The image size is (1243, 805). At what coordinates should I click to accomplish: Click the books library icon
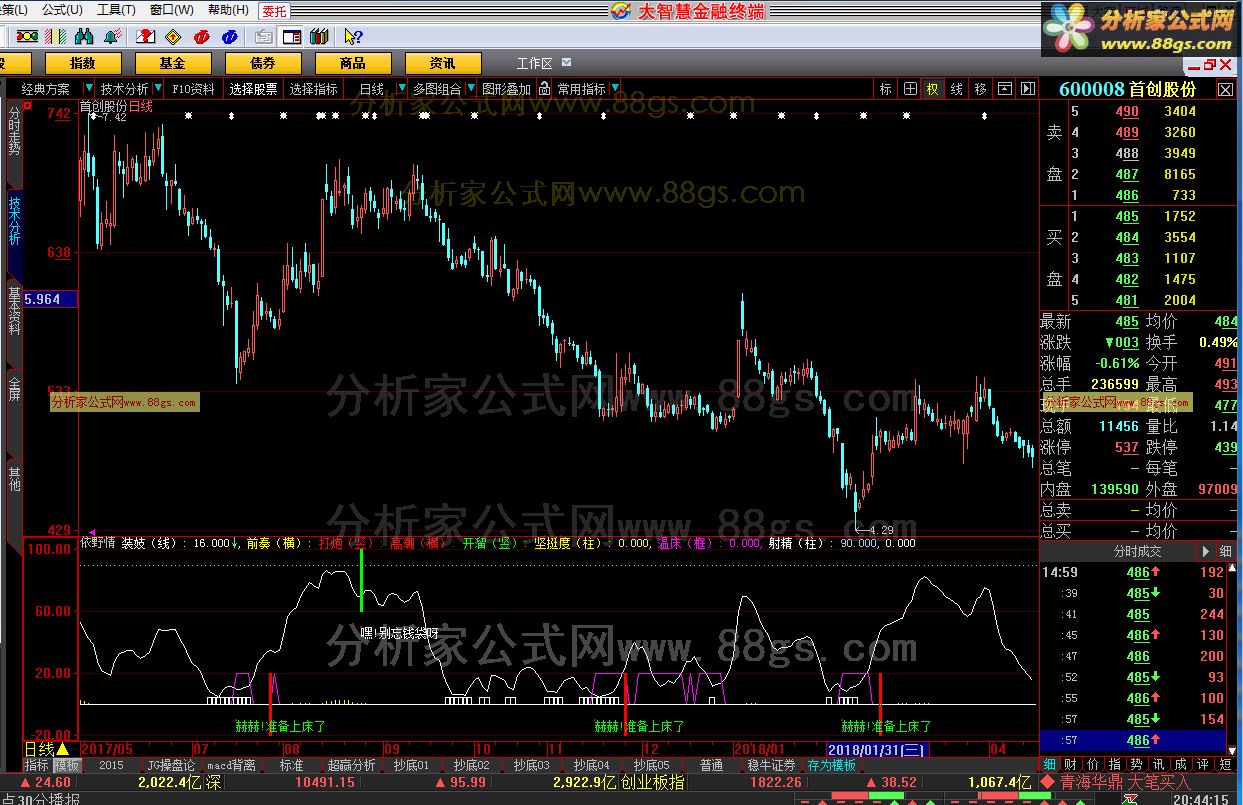point(319,37)
